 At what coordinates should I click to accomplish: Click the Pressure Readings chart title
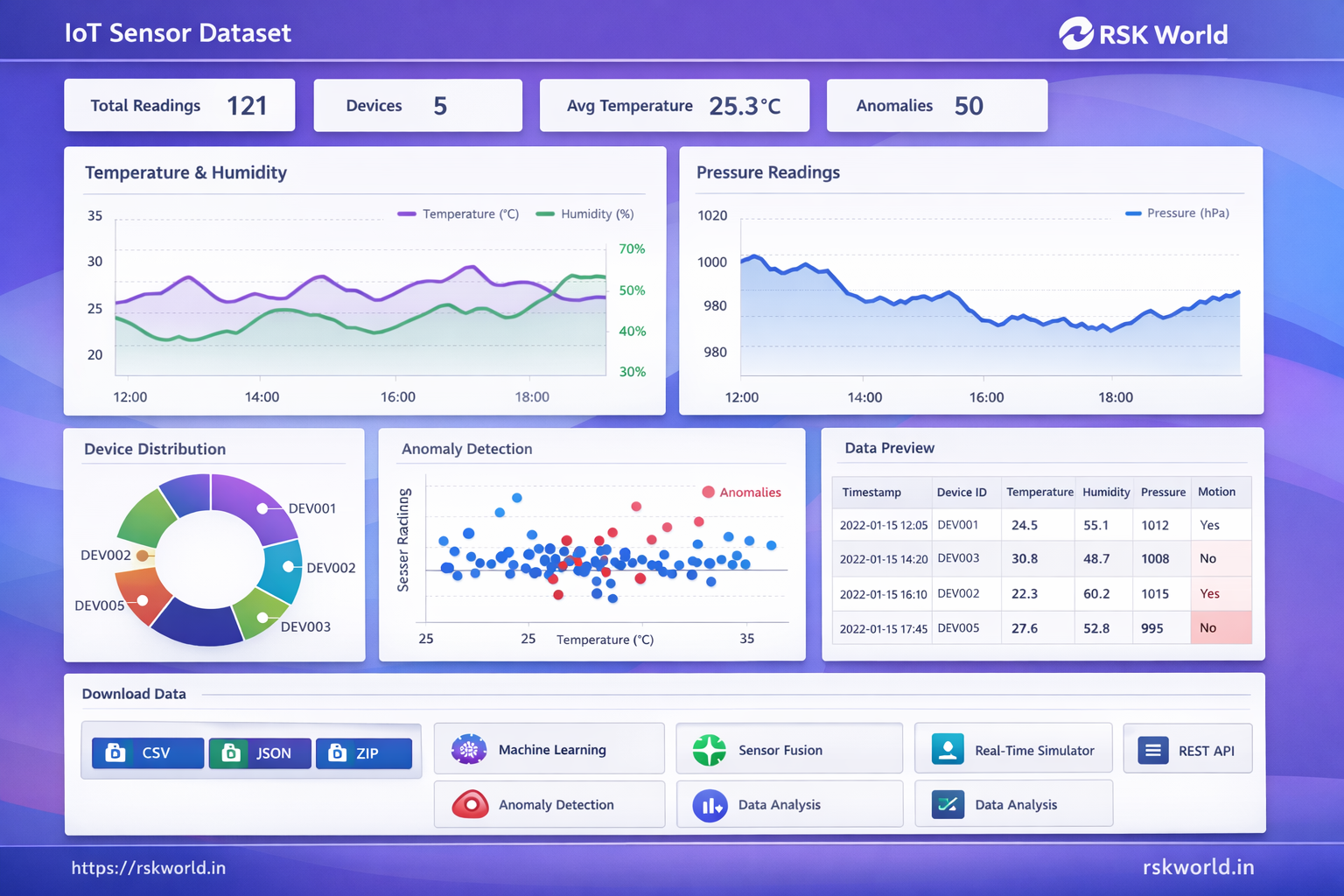[768, 172]
